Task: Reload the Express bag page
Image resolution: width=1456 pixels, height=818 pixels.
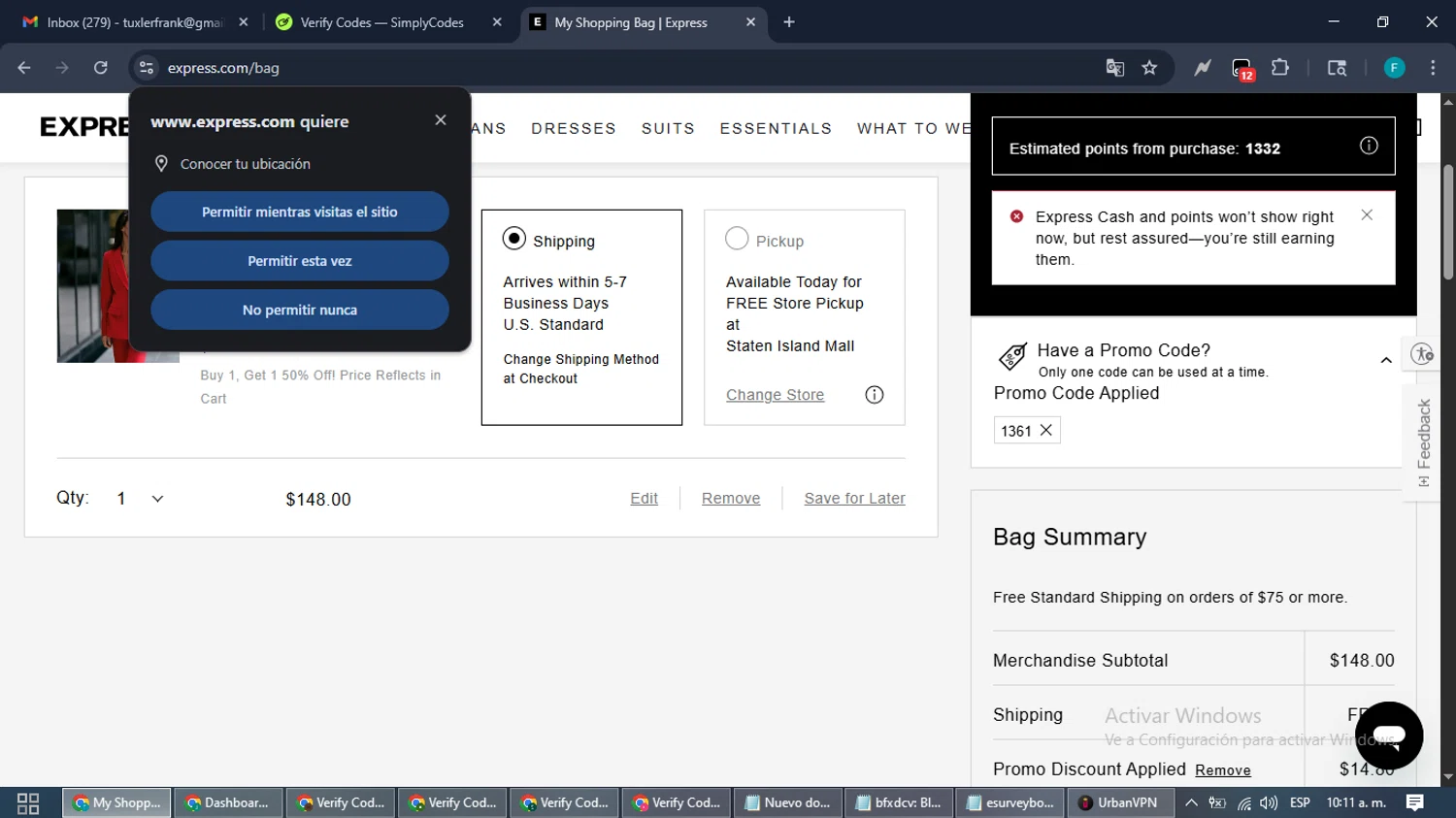Action: [100, 68]
